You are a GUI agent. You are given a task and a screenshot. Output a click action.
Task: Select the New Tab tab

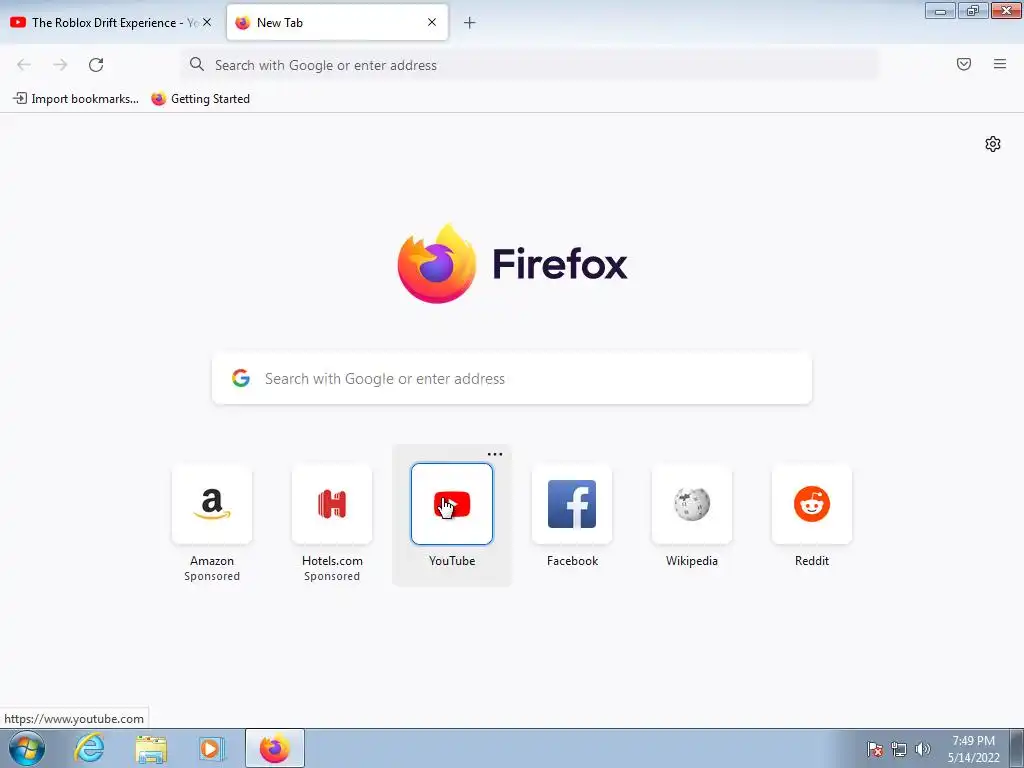(337, 23)
